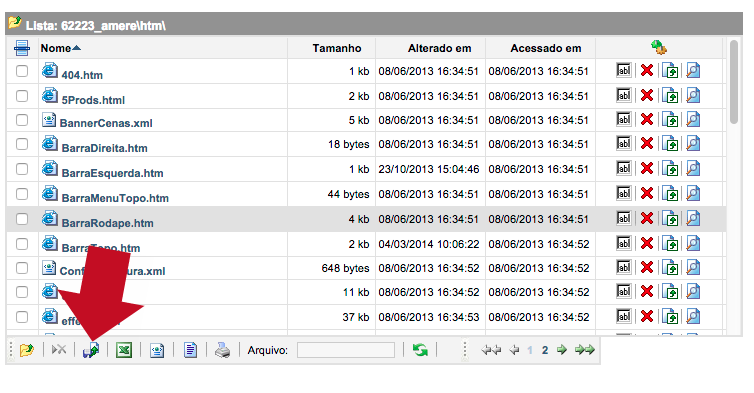The height and width of the screenshot is (393, 754).
Task: Click the Excel export icon
Action: click(124, 350)
